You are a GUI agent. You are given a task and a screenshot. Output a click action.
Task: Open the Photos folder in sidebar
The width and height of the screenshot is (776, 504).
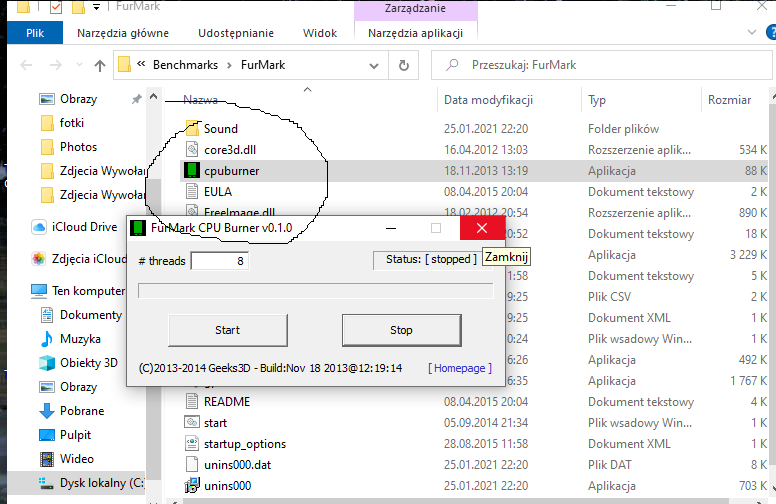click(x=78, y=147)
